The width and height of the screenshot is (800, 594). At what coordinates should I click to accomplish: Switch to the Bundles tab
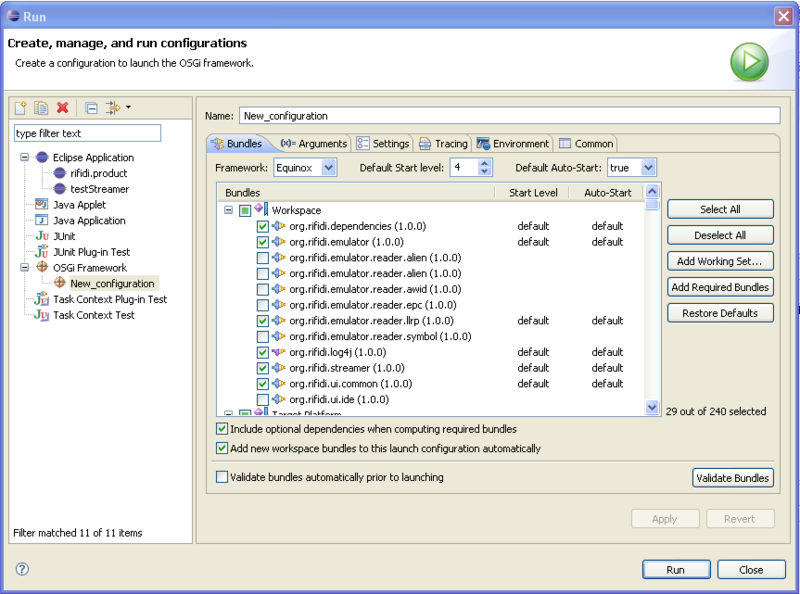(x=236, y=143)
